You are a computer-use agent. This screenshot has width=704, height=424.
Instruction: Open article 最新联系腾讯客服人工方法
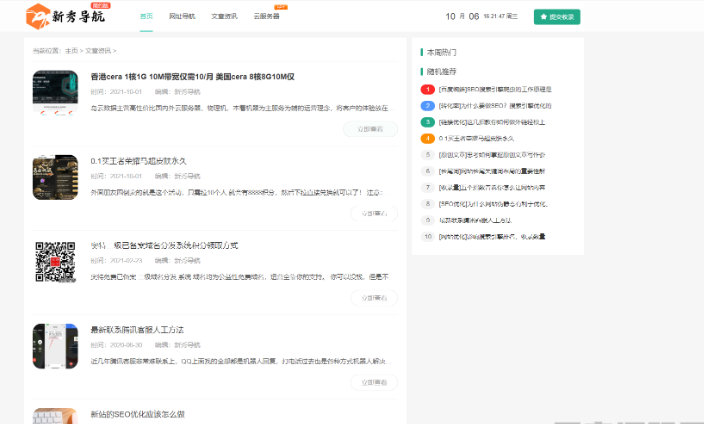[x=137, y=330]
